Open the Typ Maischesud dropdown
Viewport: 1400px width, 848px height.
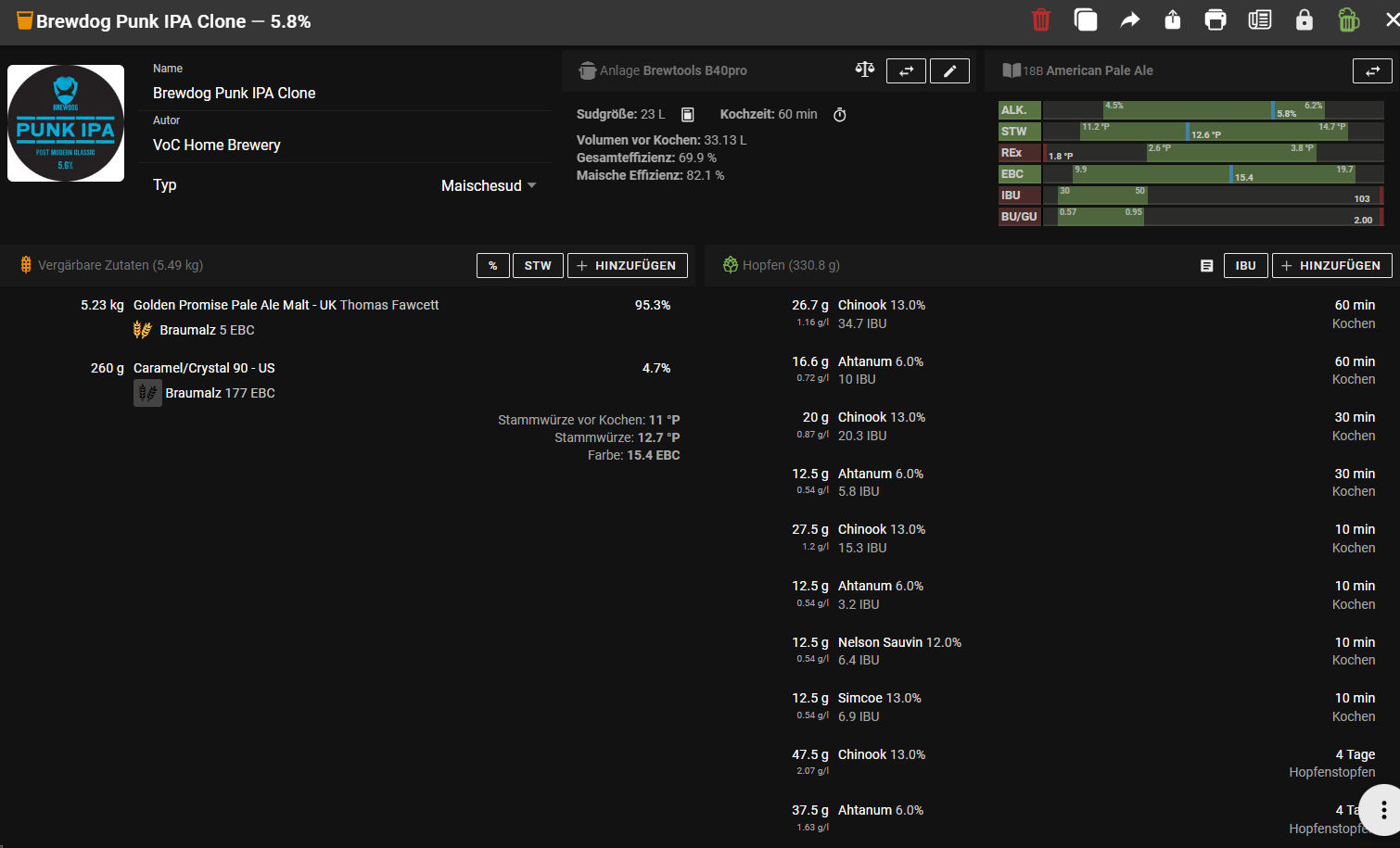point(489,185)
